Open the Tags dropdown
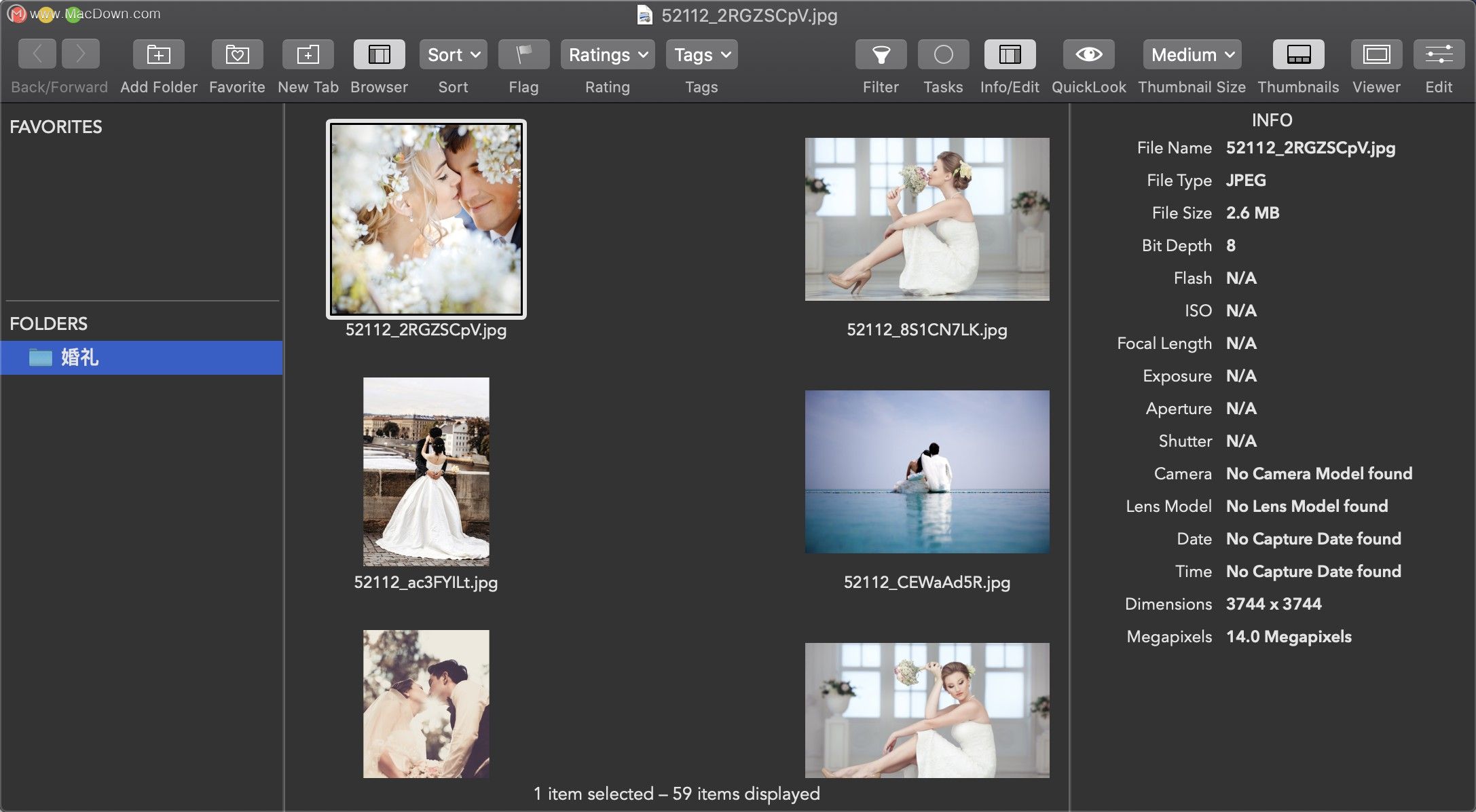This screenshot has width=1476, height=812. [x=702, y=54]
